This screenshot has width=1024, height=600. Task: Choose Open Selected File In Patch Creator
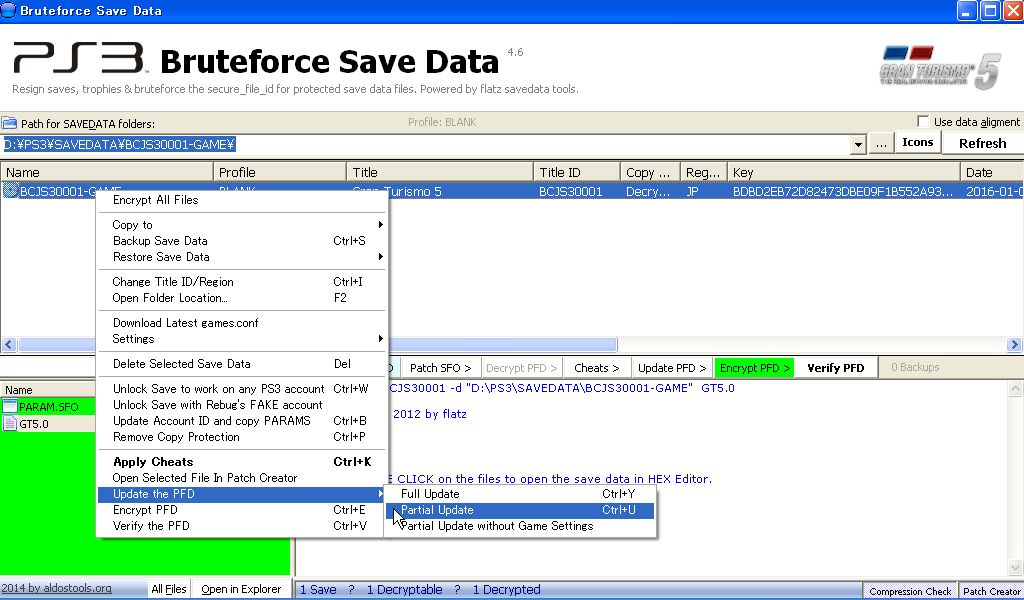click(242, 478)
